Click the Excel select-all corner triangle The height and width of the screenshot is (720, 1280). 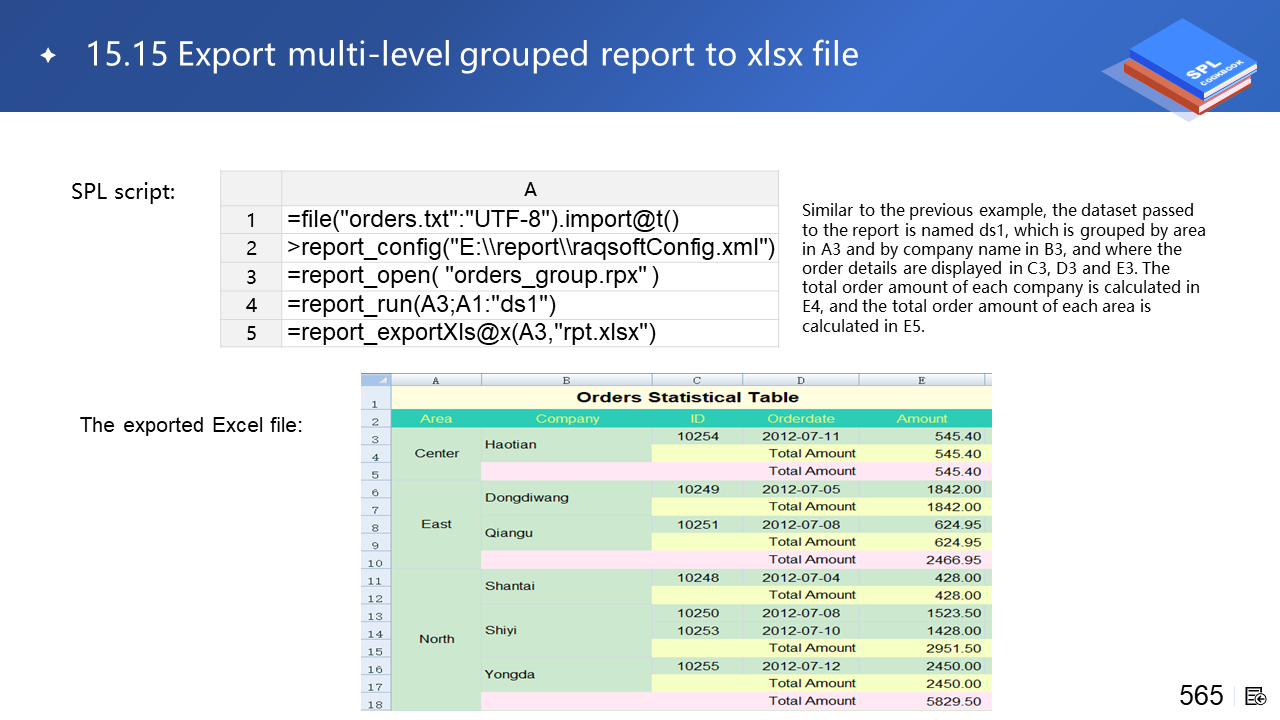coord(376,380)
